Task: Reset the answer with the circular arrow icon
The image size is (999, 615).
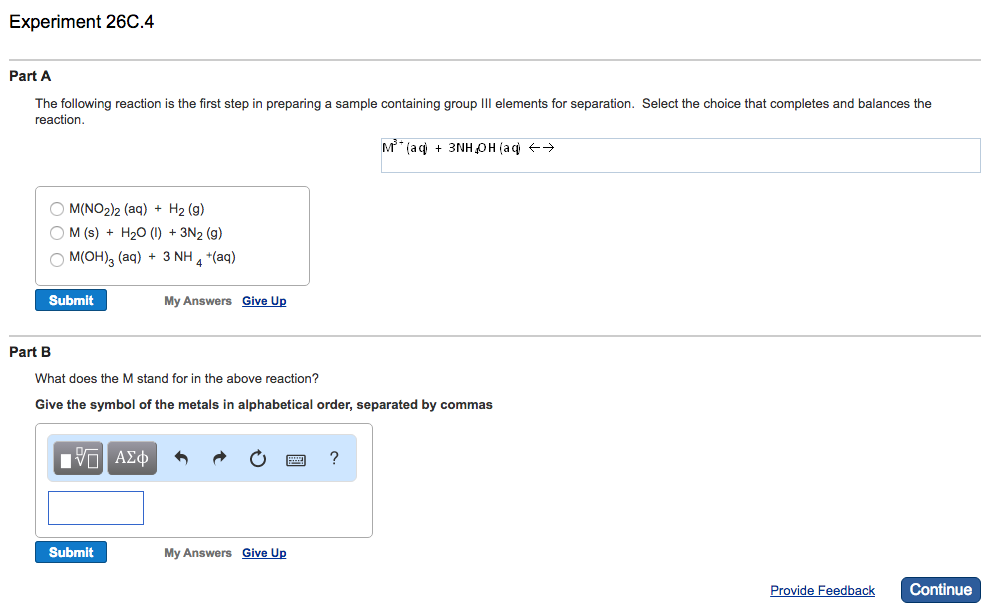Action: 257,457
